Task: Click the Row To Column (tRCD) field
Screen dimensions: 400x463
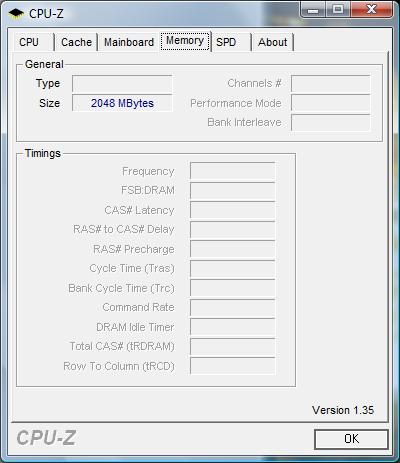Action: coord(232,366)
